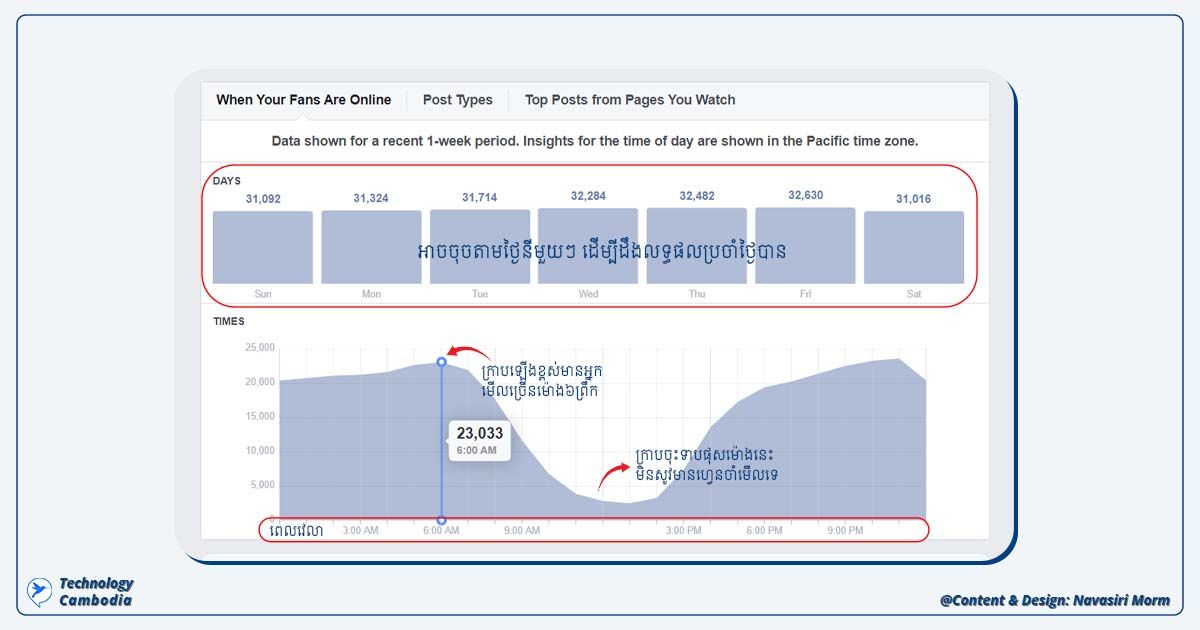Image resolution: width=1200 pixels, height=630 pixels.
Task: Click the 6:00 PM time axis label
Action: click(764, 531)
